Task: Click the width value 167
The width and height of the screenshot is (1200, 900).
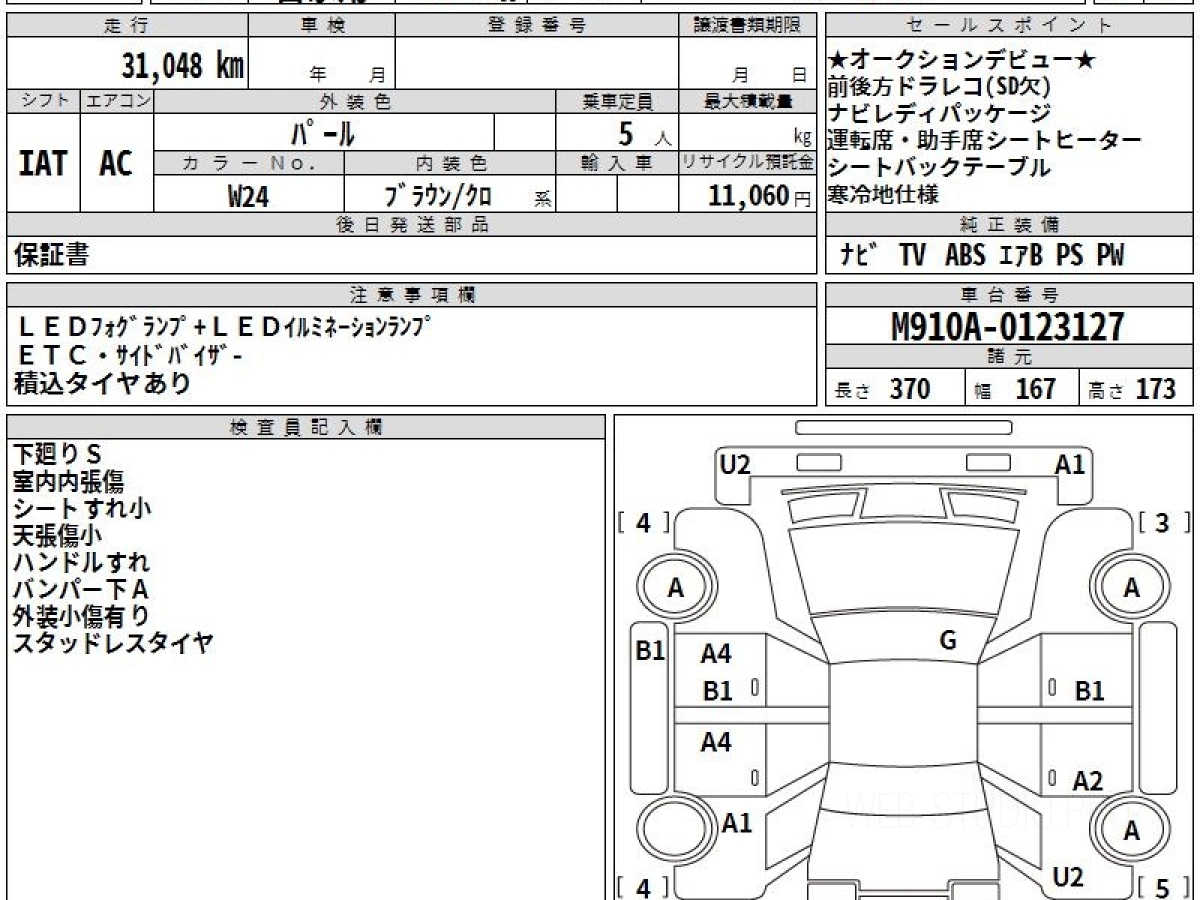Action: coord(1036,389)
